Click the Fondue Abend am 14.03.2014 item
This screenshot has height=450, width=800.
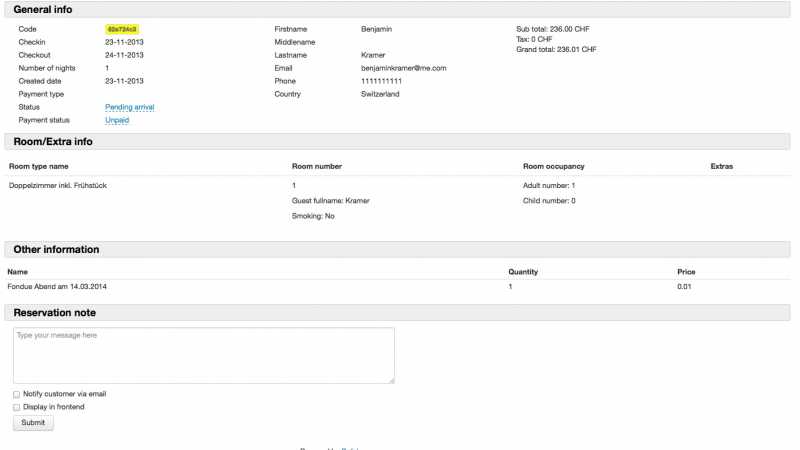coord(57,287)
